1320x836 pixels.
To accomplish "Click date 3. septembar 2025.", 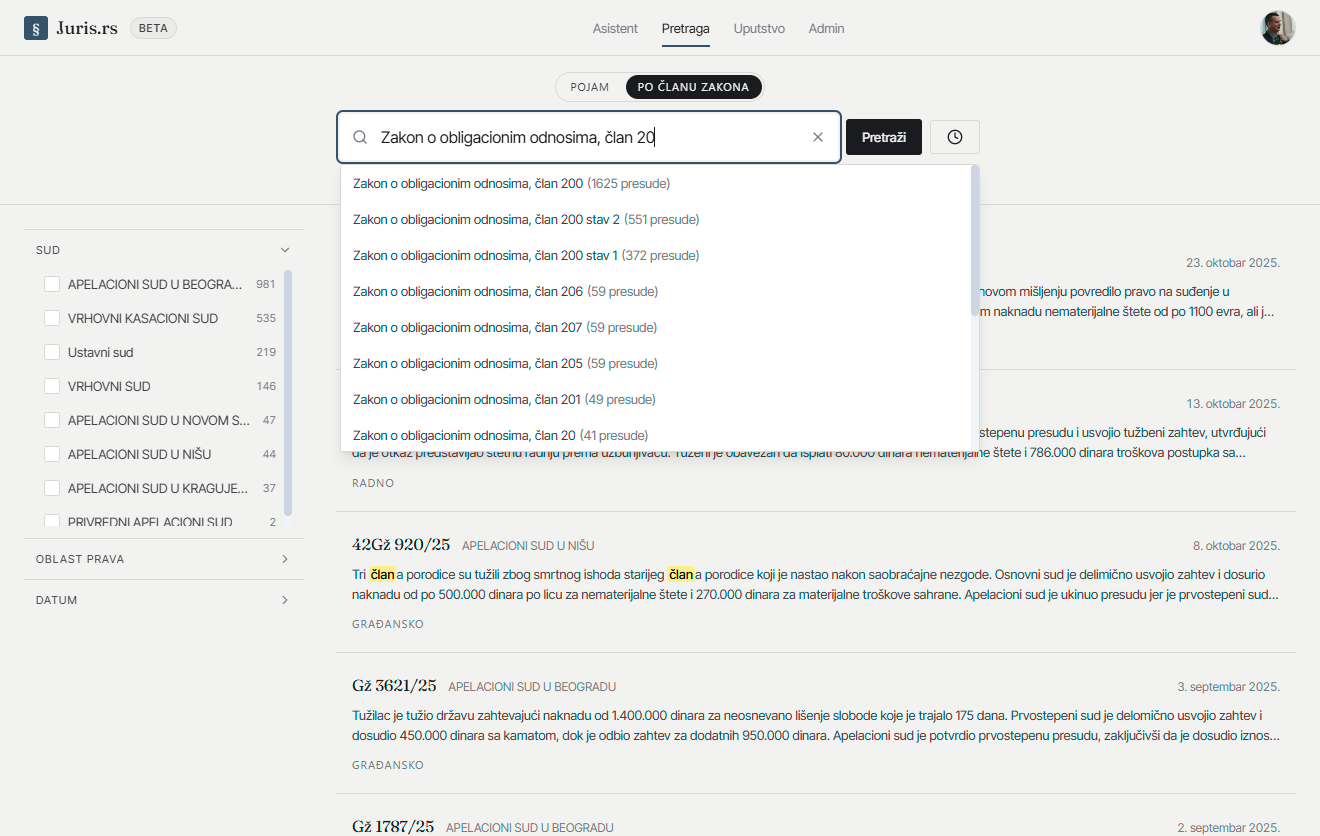I will tap(1228, 687).
